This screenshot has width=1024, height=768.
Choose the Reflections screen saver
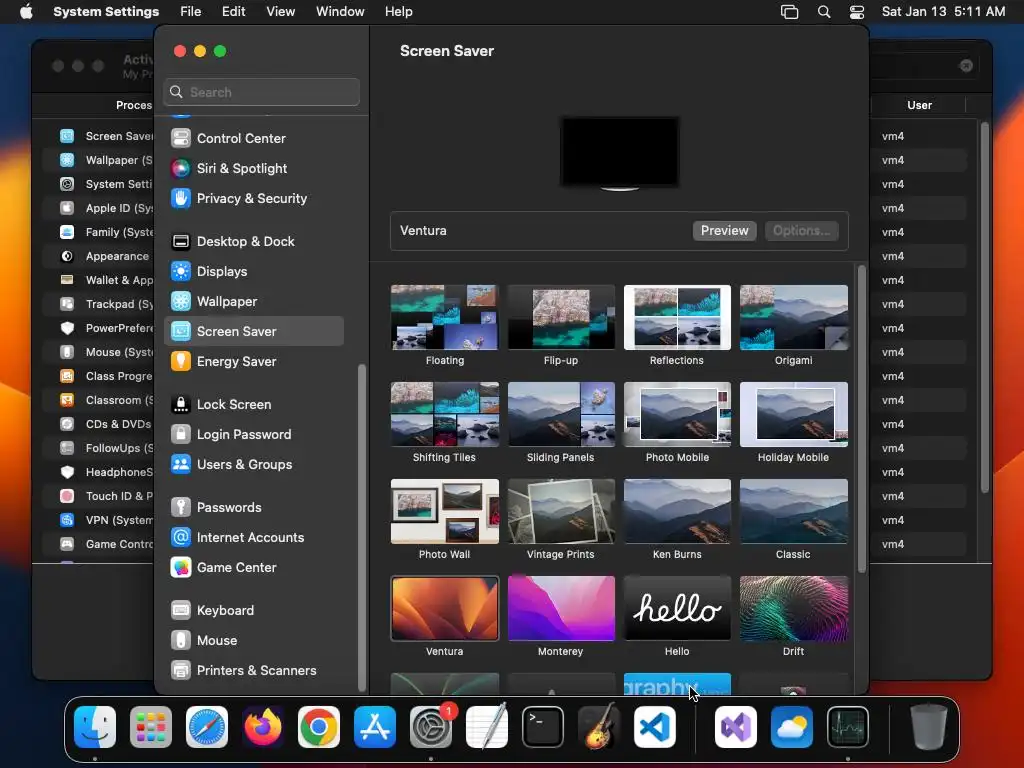pos(677,317)
